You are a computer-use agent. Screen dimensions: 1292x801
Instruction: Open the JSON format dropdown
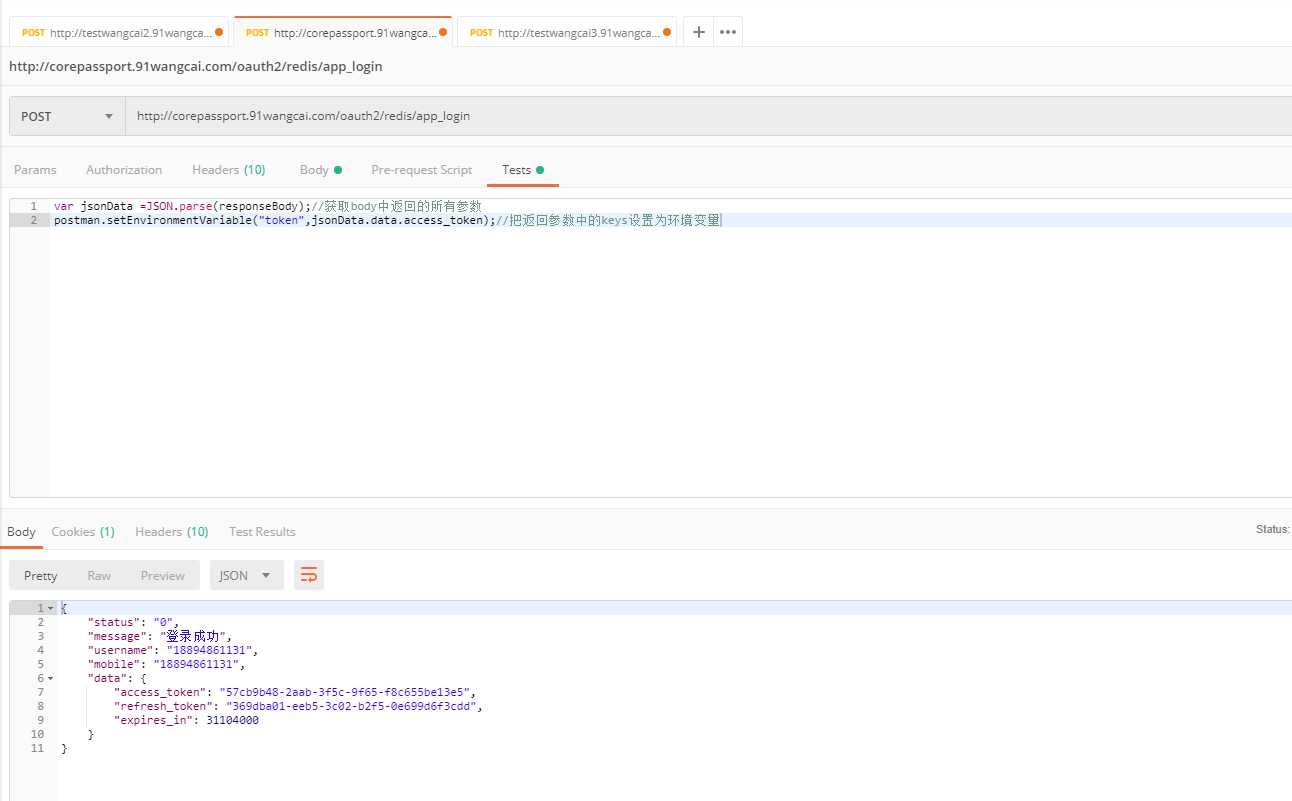[246, 575]
